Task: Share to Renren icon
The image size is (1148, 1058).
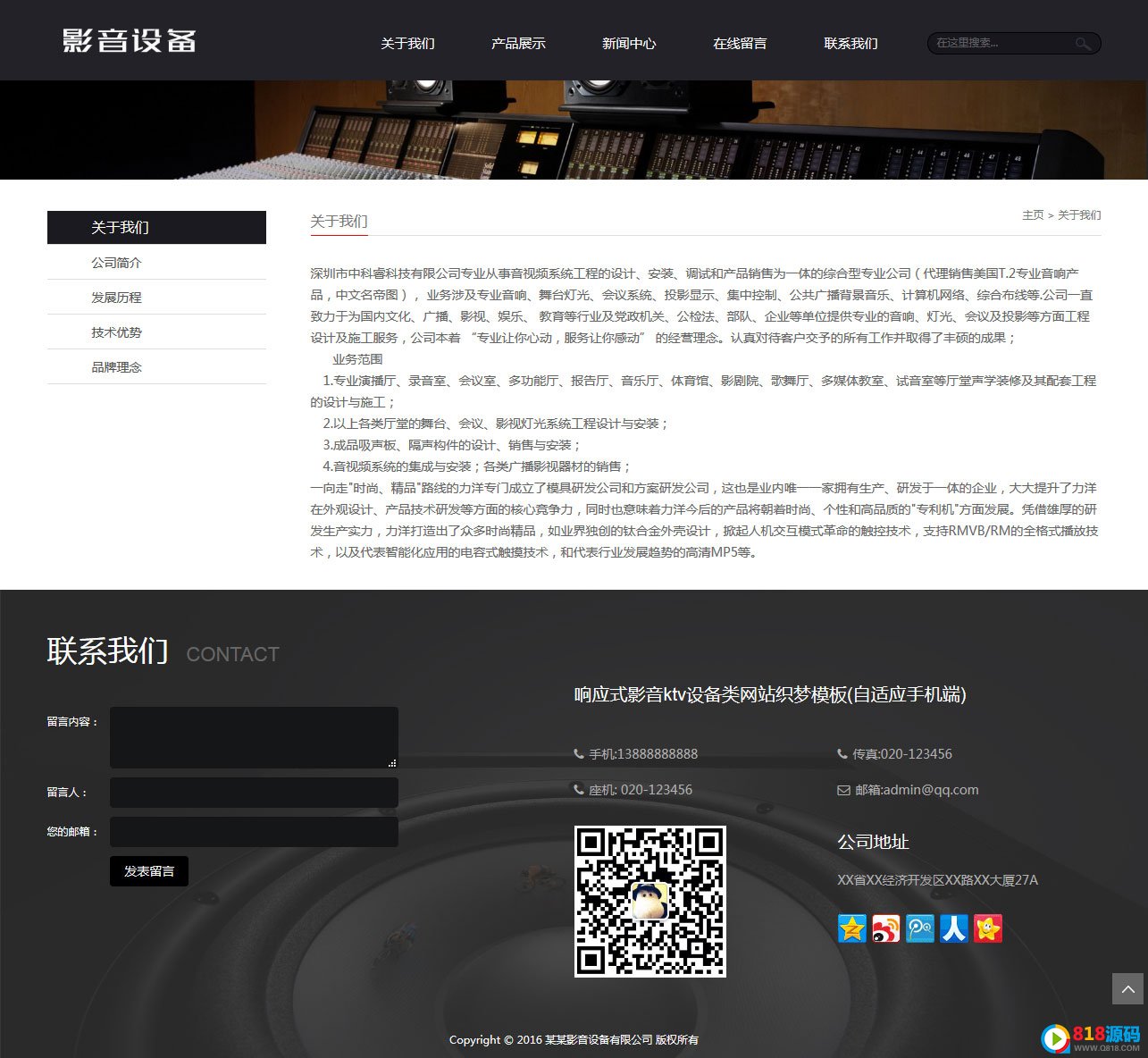Action: point(954,928)
